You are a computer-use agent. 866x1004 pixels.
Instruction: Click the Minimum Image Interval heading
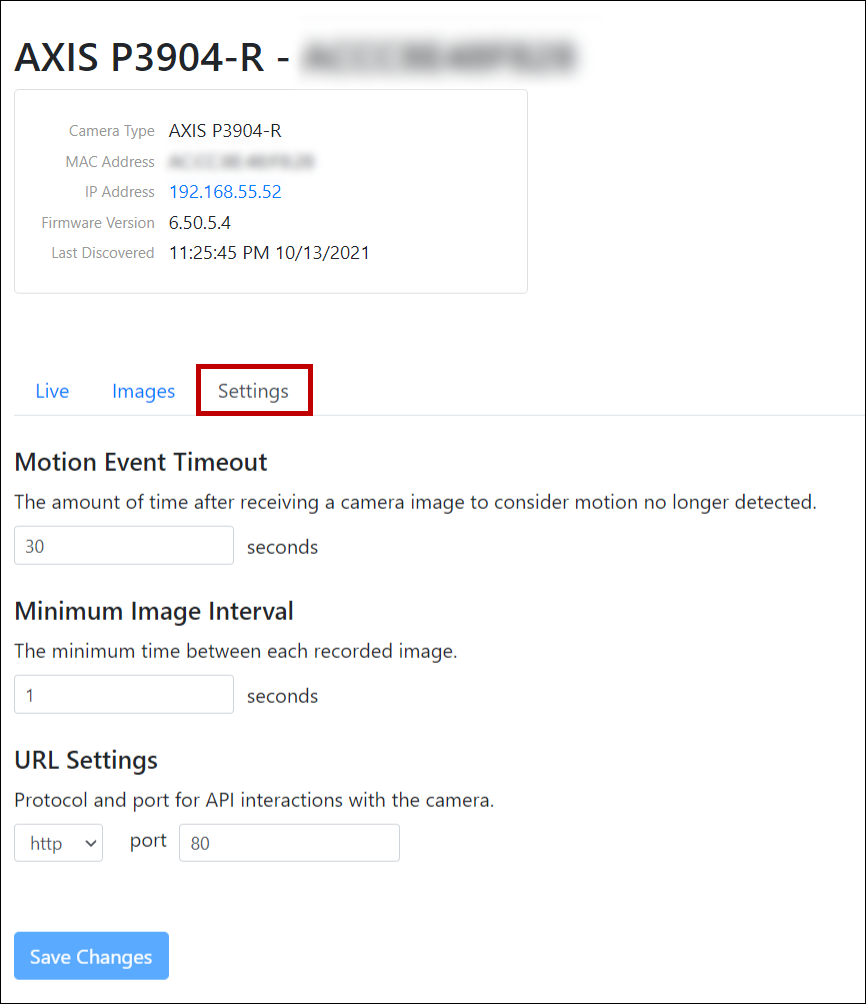[x=154, y=611]
